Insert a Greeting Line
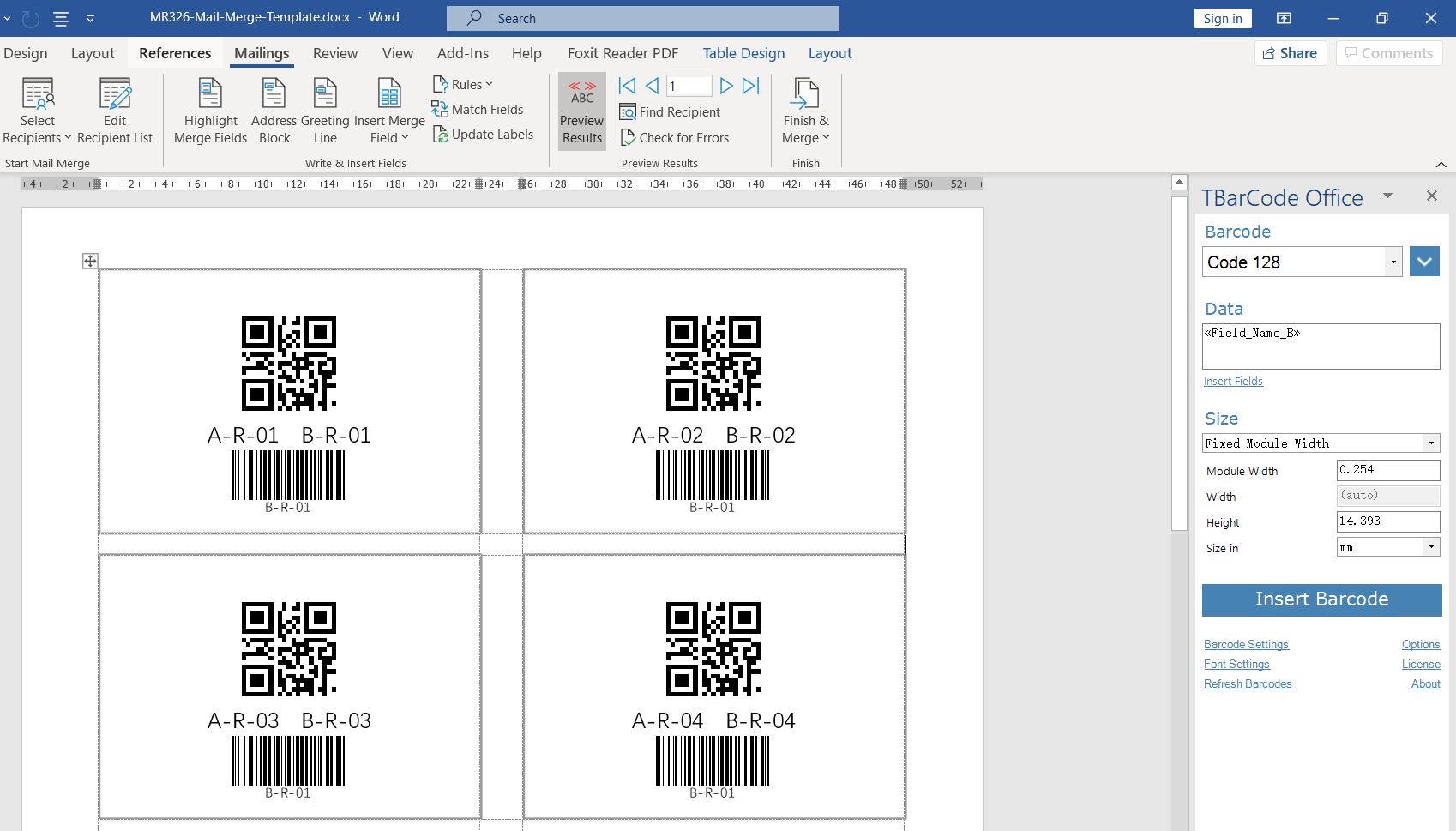The image size is (1456, 831). pyautogui.click(x=324, y=110)
